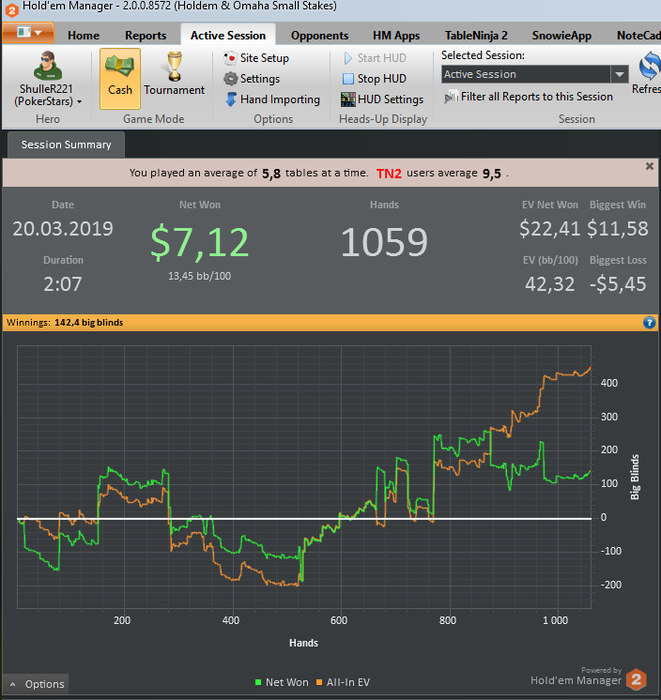The image size is (661, 700).
Task: Click the Hold'em Manager 2 logo at bottom
Action: pyautogui.click(x=636, y=679)
